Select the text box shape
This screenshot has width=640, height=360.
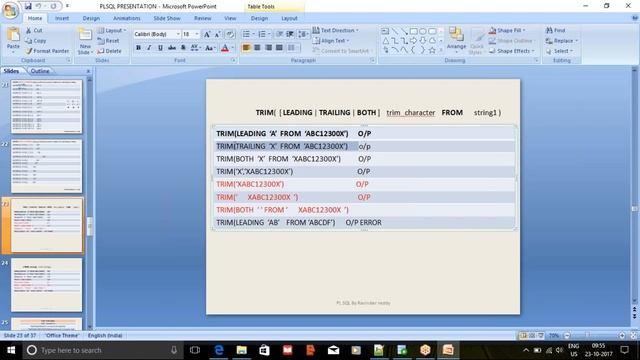[x=385, y=31]
